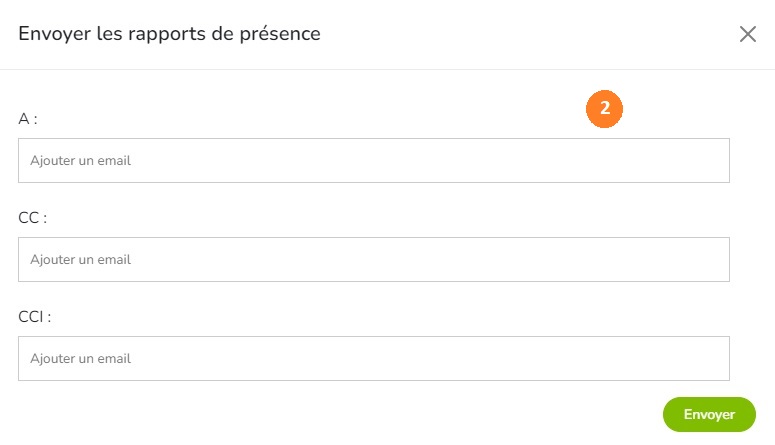Place cursor in blind-copy CCI box

[x=374, y=358]
